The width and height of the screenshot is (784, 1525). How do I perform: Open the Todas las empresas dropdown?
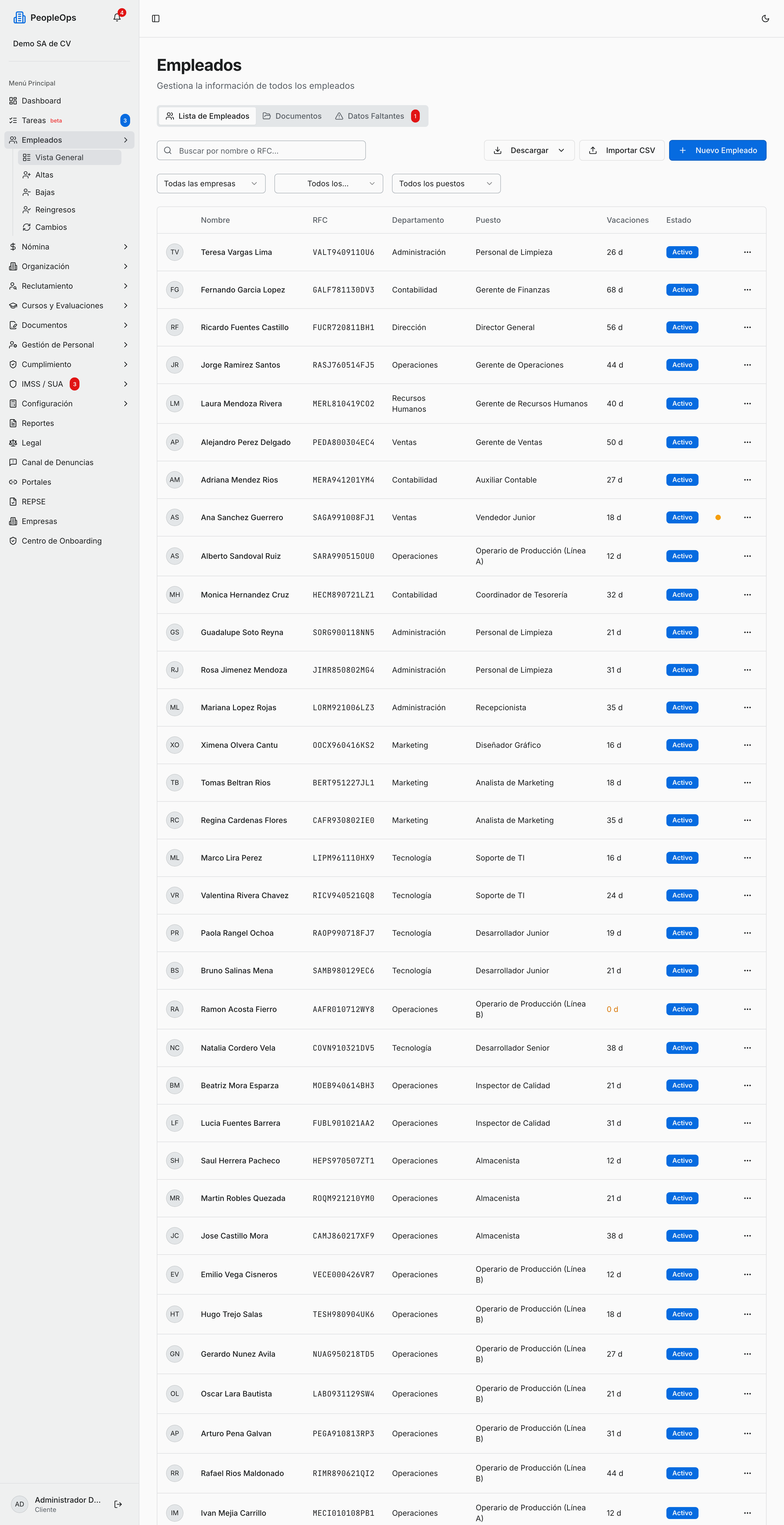[x=211, y=184]
